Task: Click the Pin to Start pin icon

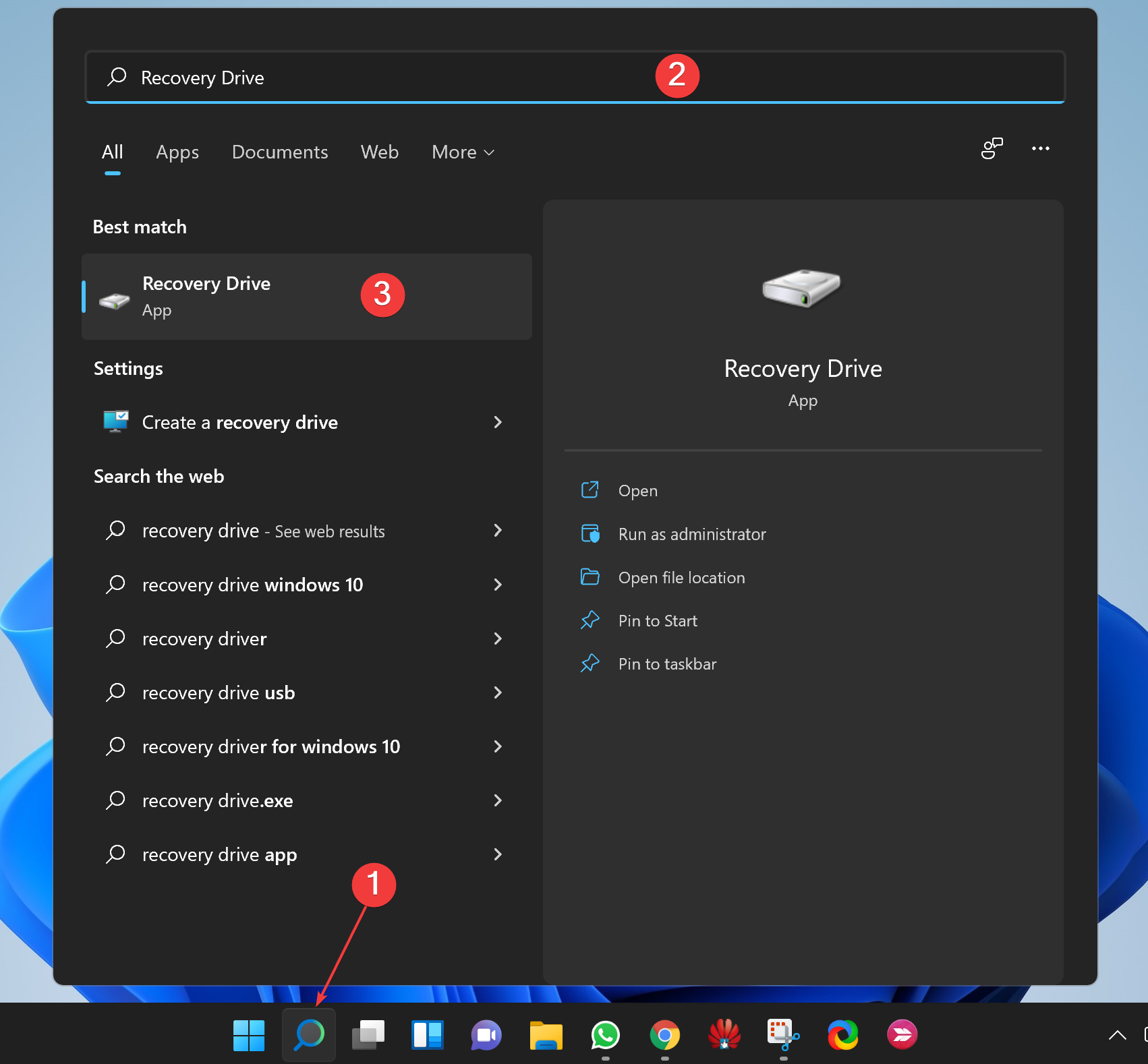Action: [x=590, y=620]
